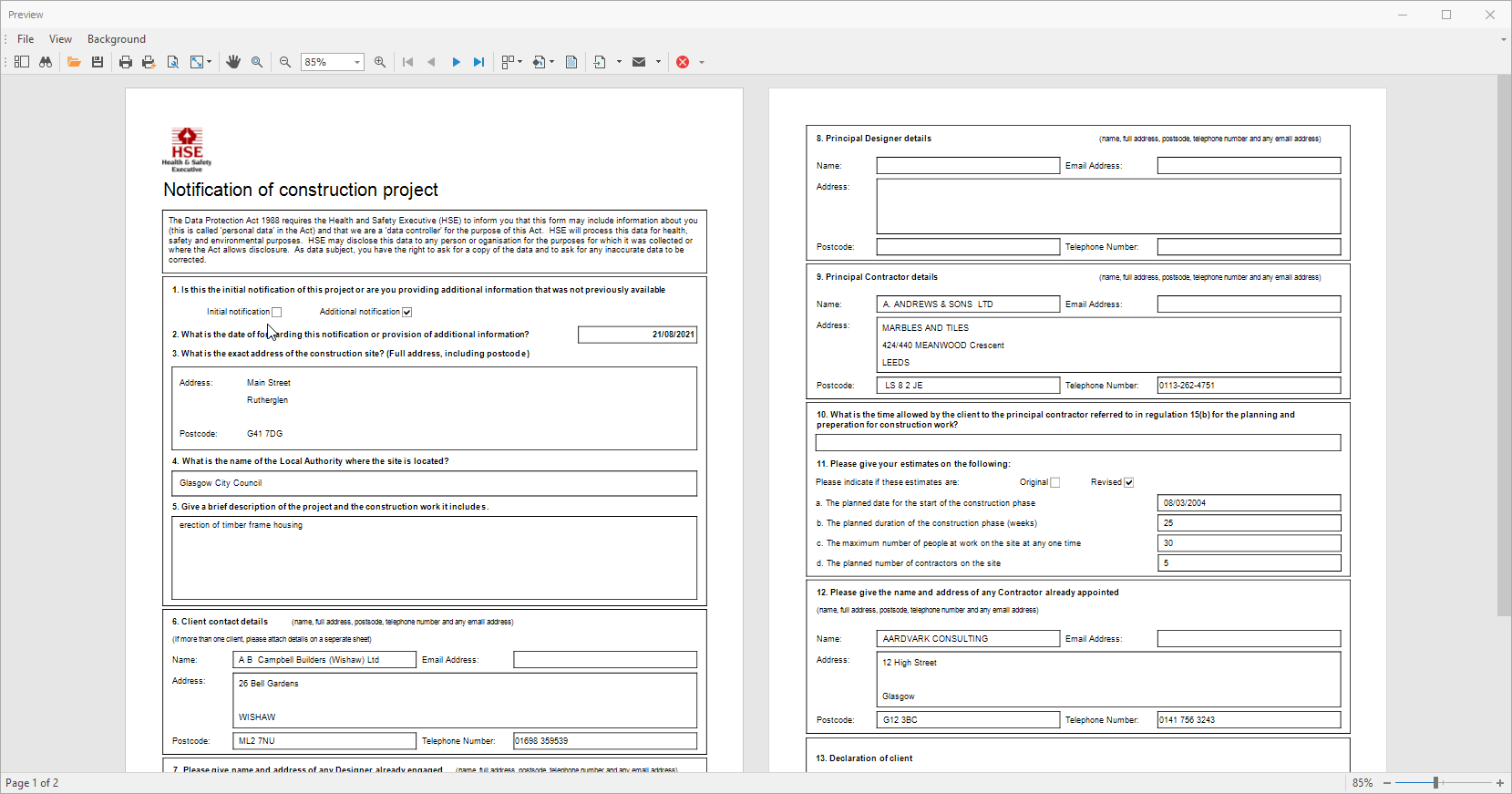Click the Open document folder icon

[x=74, y=62]
